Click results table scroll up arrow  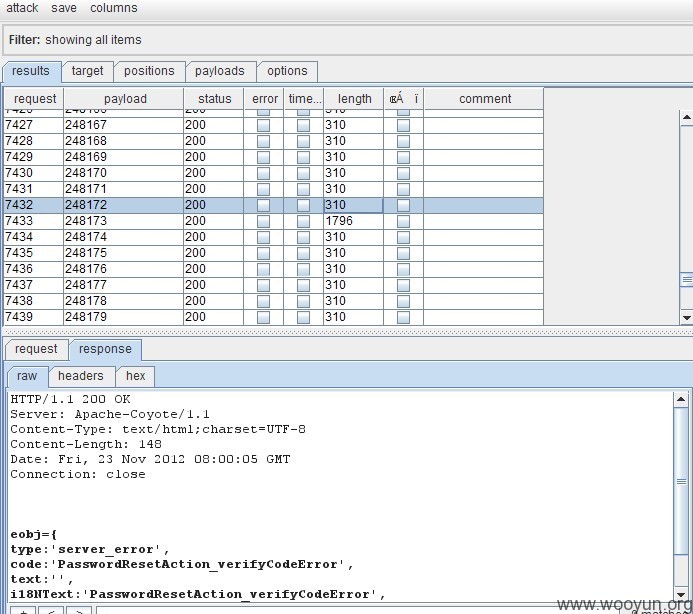686,117
